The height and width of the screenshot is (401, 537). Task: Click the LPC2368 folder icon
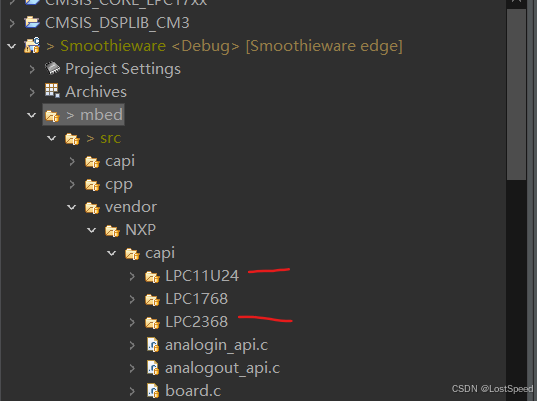(x=152, y=323)
